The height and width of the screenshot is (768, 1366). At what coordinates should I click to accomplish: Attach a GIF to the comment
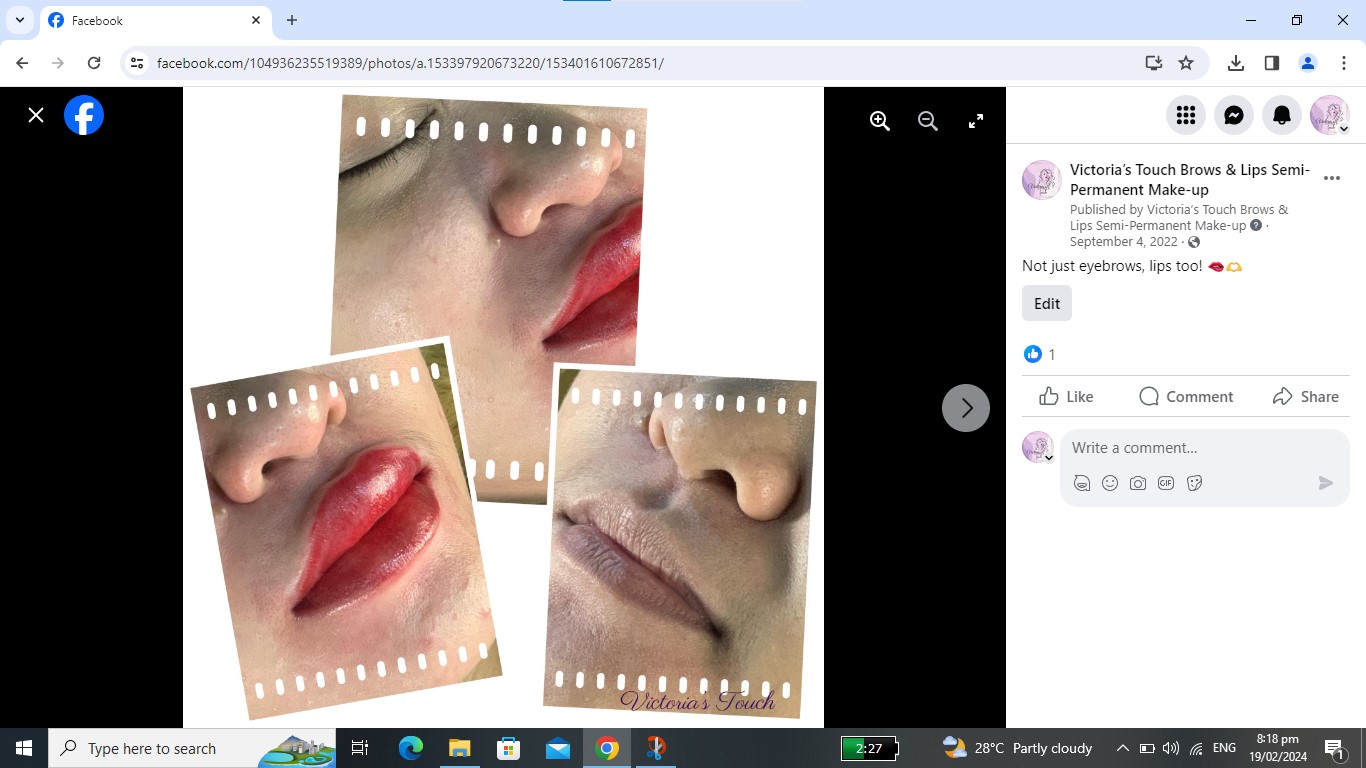[x=1166, y=482]
